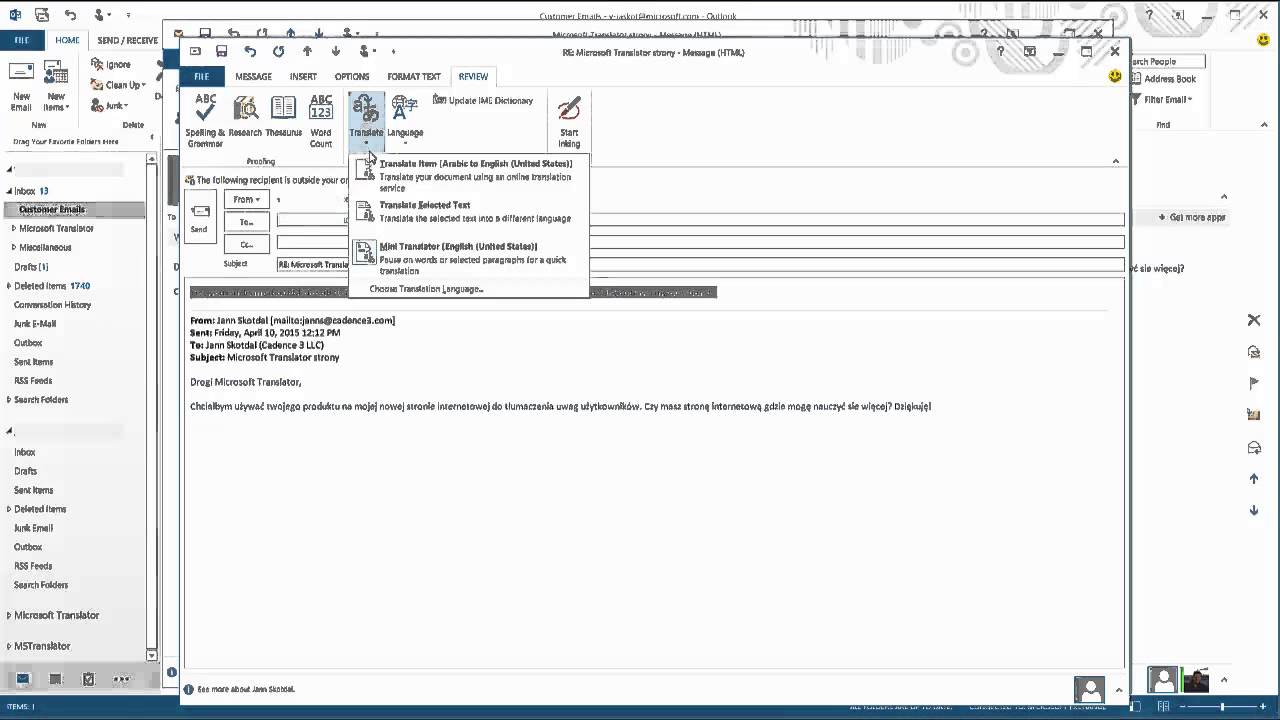This screenshot has width=1280, height=720.
Task: Open New Items dropdown in Outlook
Action: (x=56, y=87)
